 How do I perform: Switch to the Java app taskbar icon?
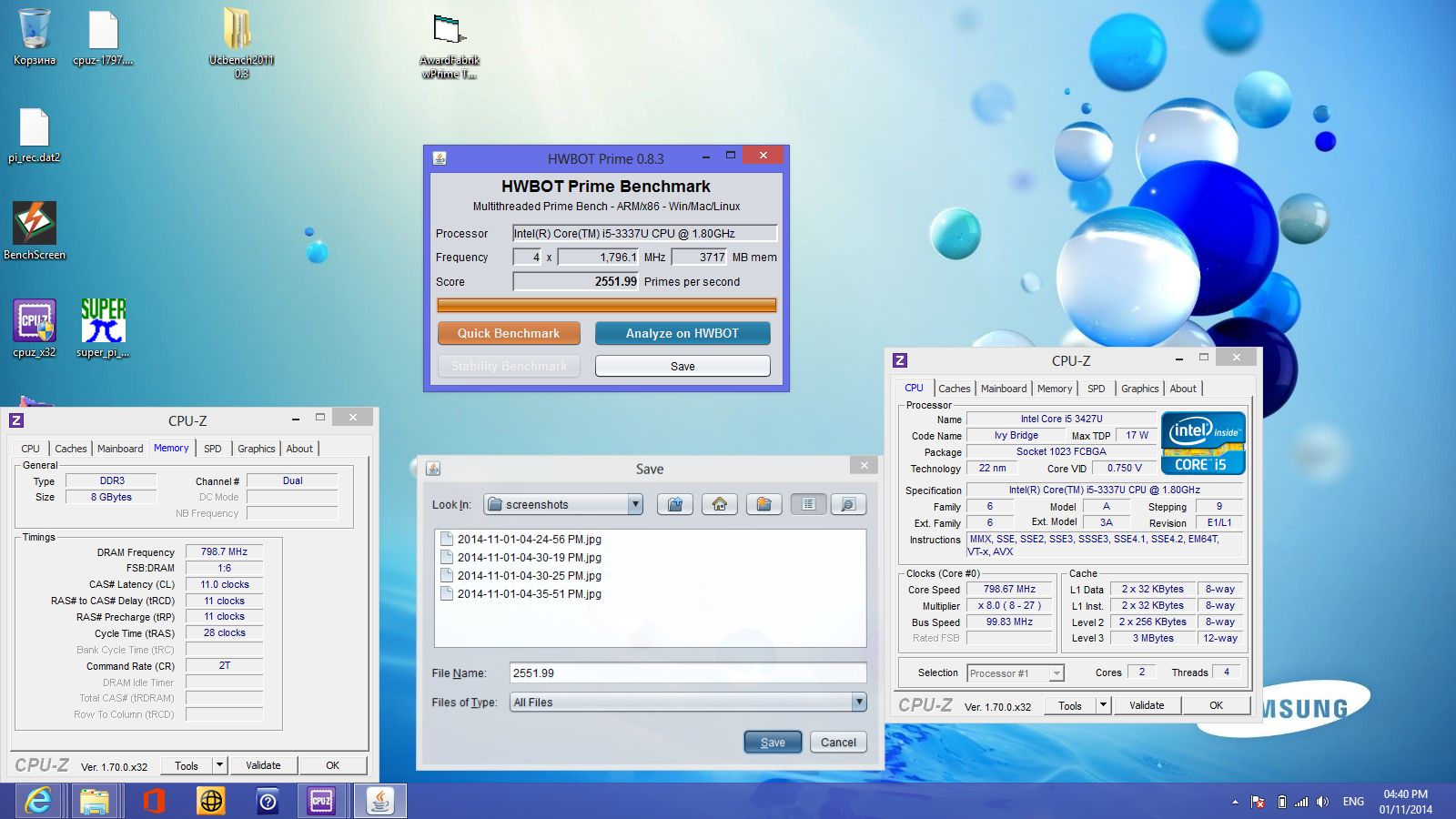pyautogui.click(x=379, y=801)
